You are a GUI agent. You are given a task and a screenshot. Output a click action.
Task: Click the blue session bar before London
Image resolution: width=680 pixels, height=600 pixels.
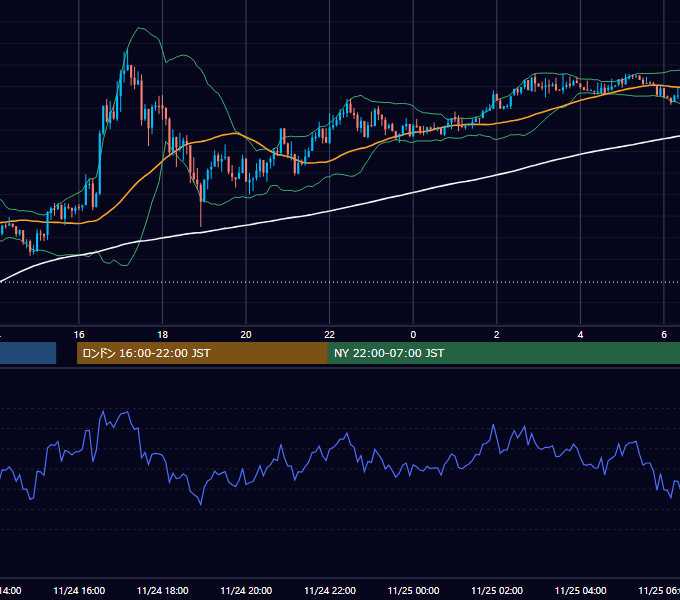28,353
